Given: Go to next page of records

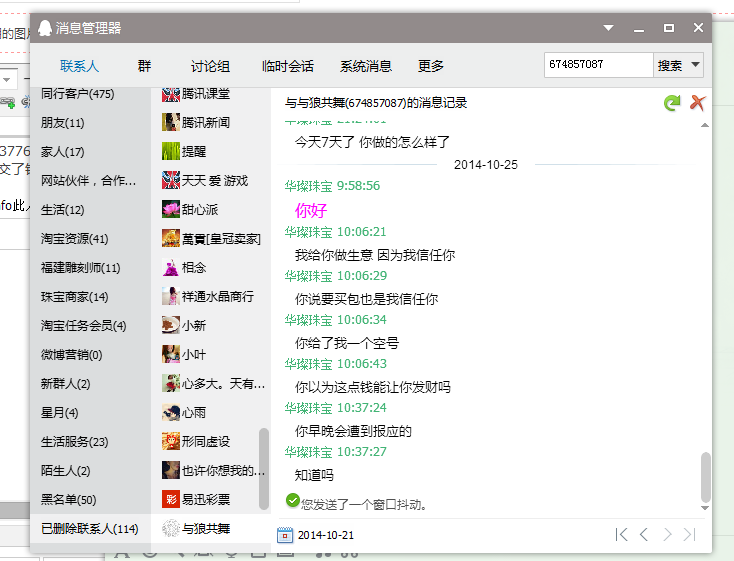Looking at the screenshot, I should (x=668, y=534).
